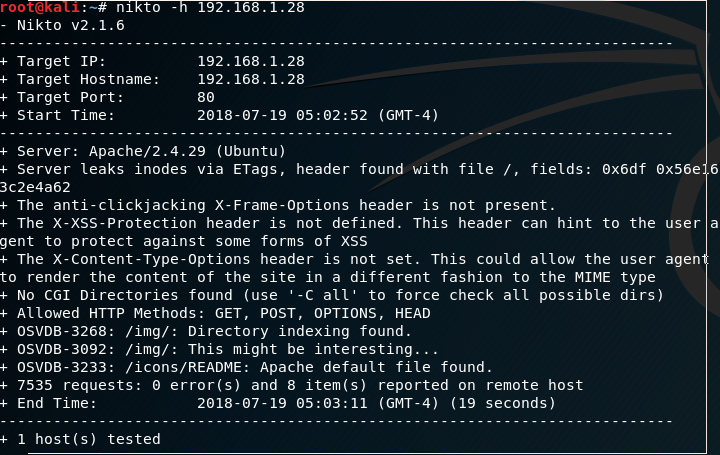The image size is (720, 455).
Task: Click the End Time timestamp line
Action: click(278, 403)
